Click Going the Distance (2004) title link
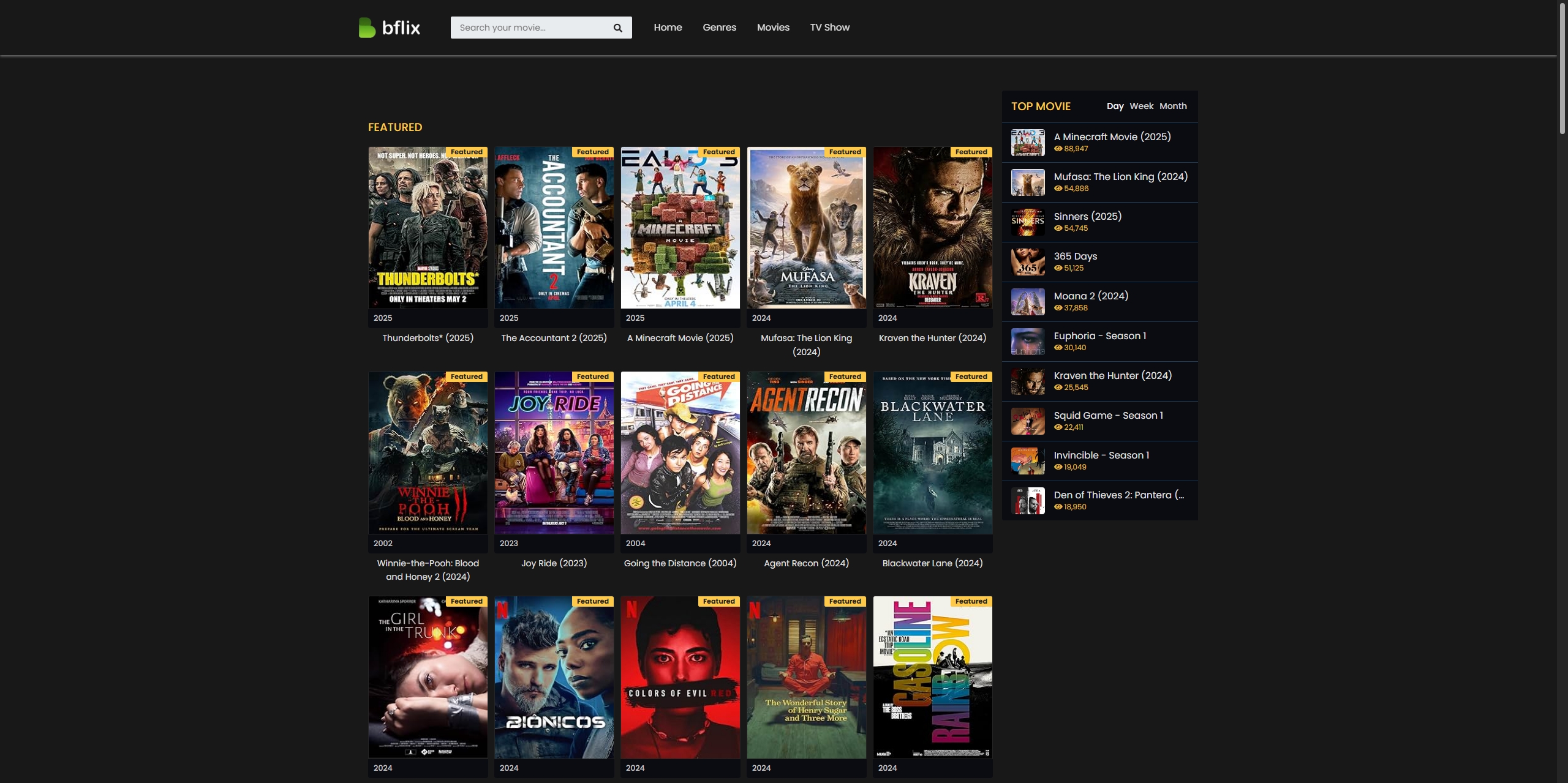The image size is (1568, 783). 680,563
